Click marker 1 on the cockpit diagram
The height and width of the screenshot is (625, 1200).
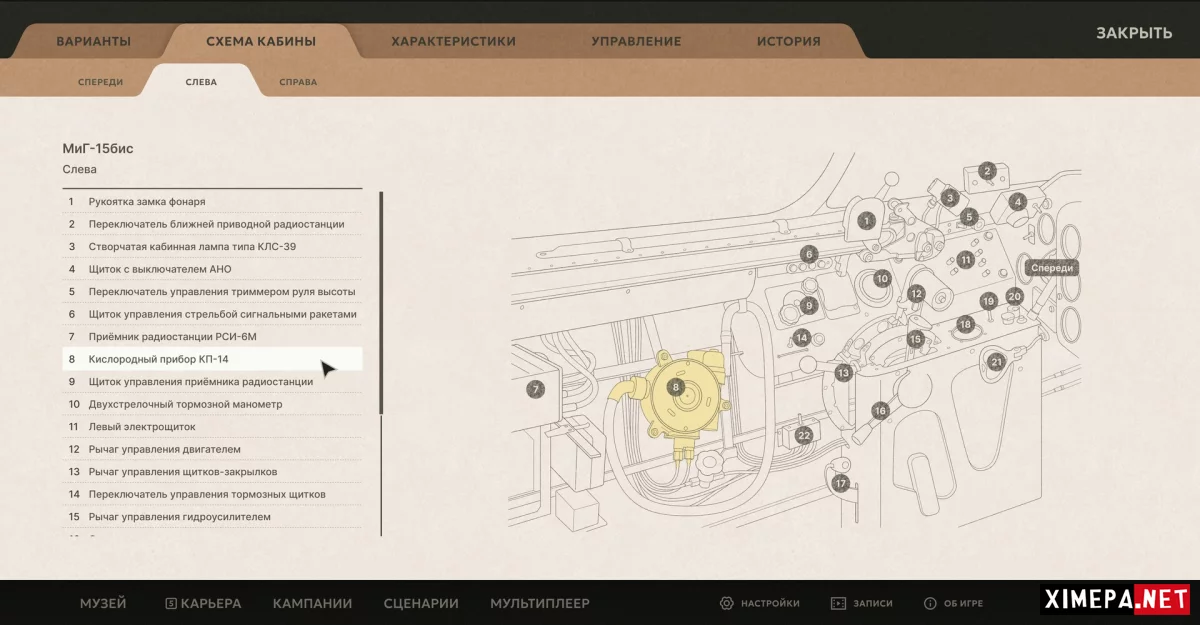click(x=867, y=220)
